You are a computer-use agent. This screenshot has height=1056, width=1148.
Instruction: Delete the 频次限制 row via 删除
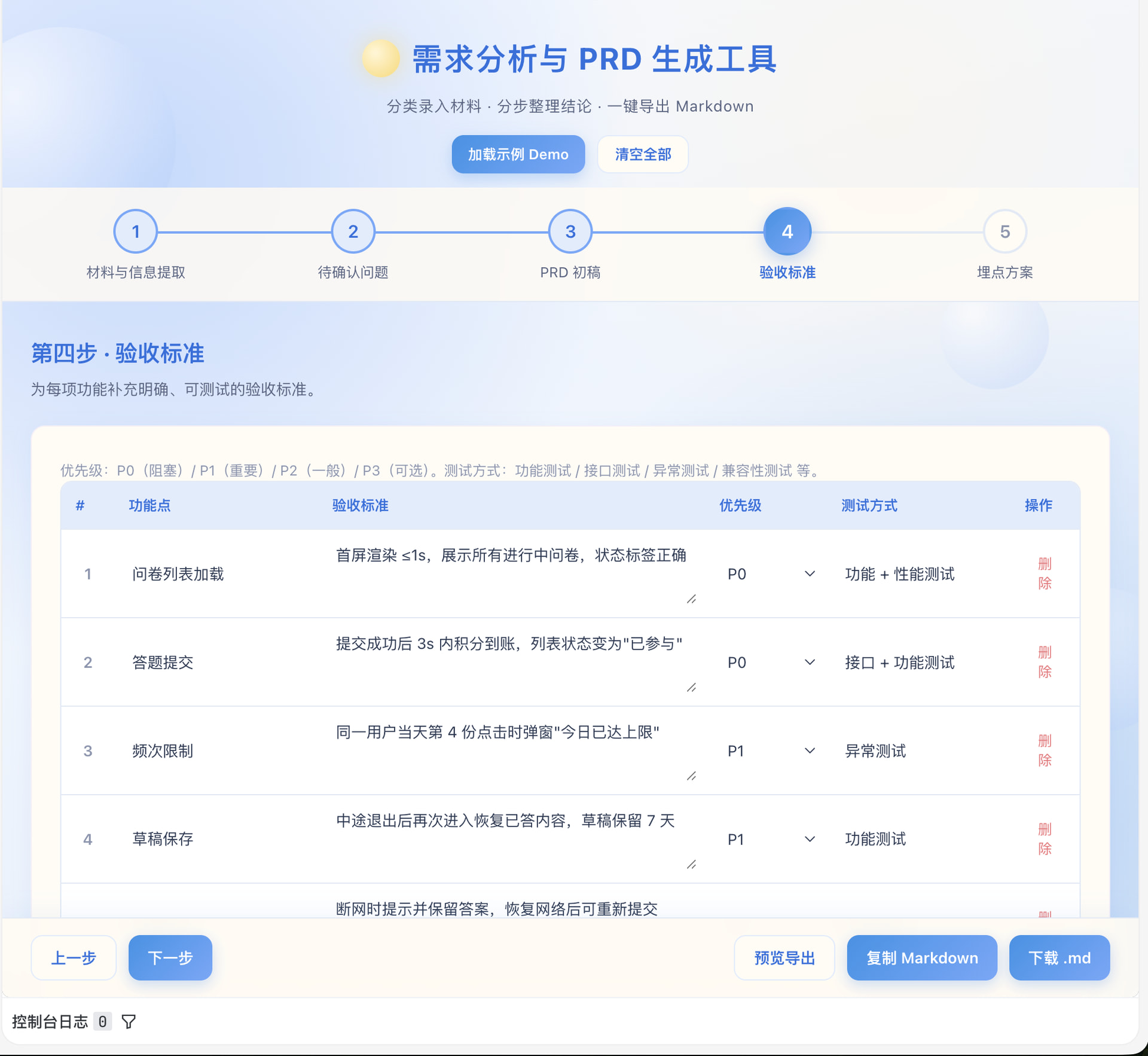(1045, 750)
